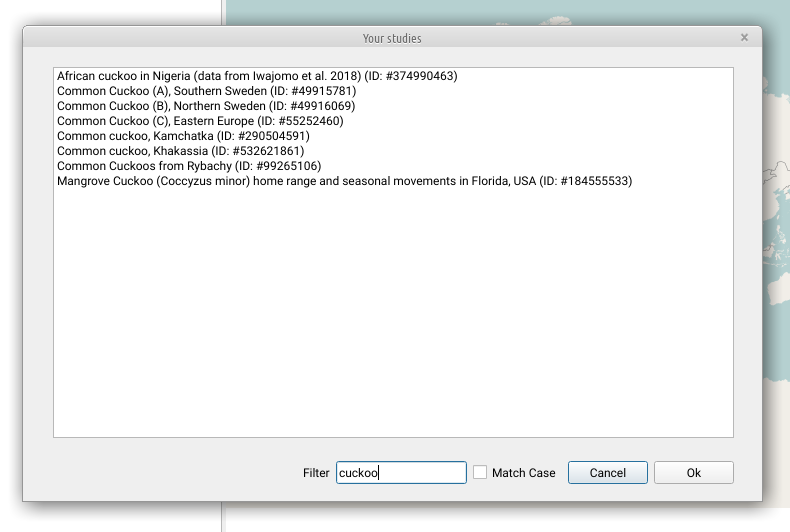Confirm with the Ok button

[x=693, y=473]
